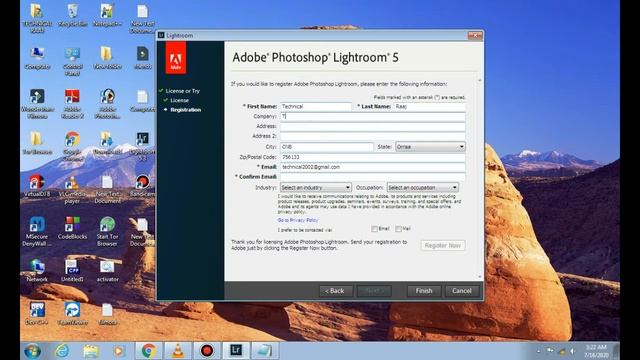Screen dimensions: 640x360
Task: Open the Computer desktop icon
Action: [x=37, y=58]
